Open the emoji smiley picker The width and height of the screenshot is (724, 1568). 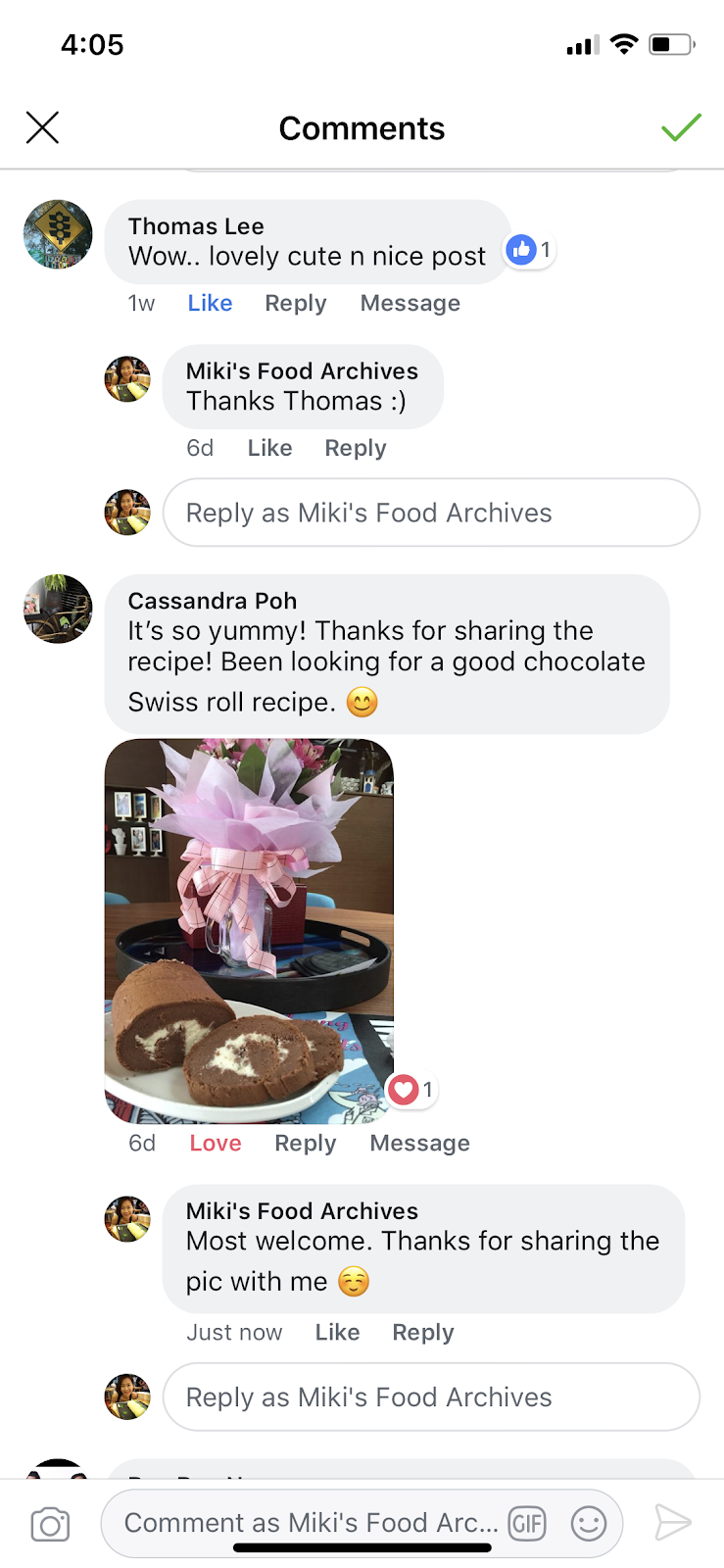click(589, 1523)
